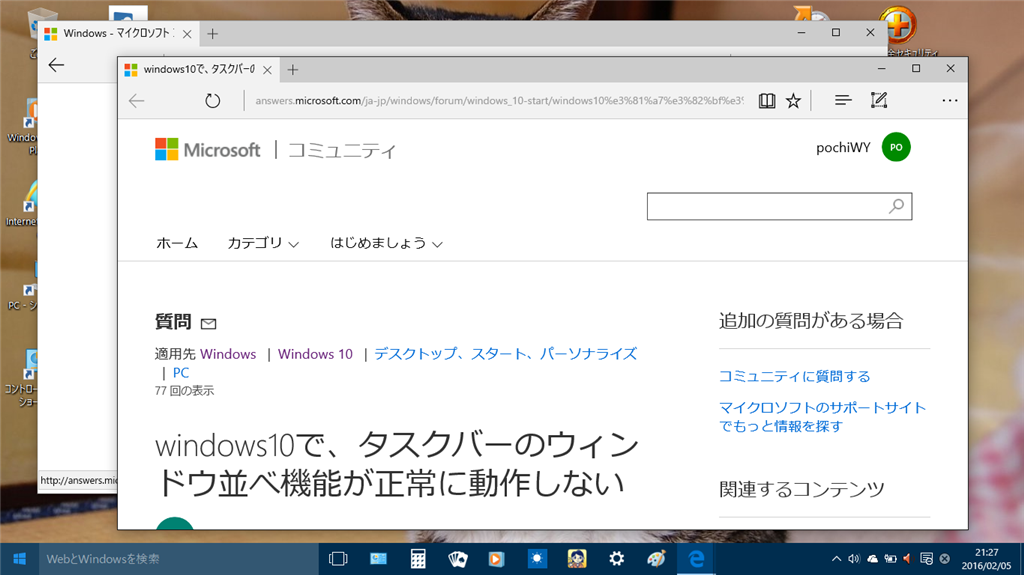Expand the カテゴリ dropdown menu
The image size is (1024, 575).
[263, 243]
